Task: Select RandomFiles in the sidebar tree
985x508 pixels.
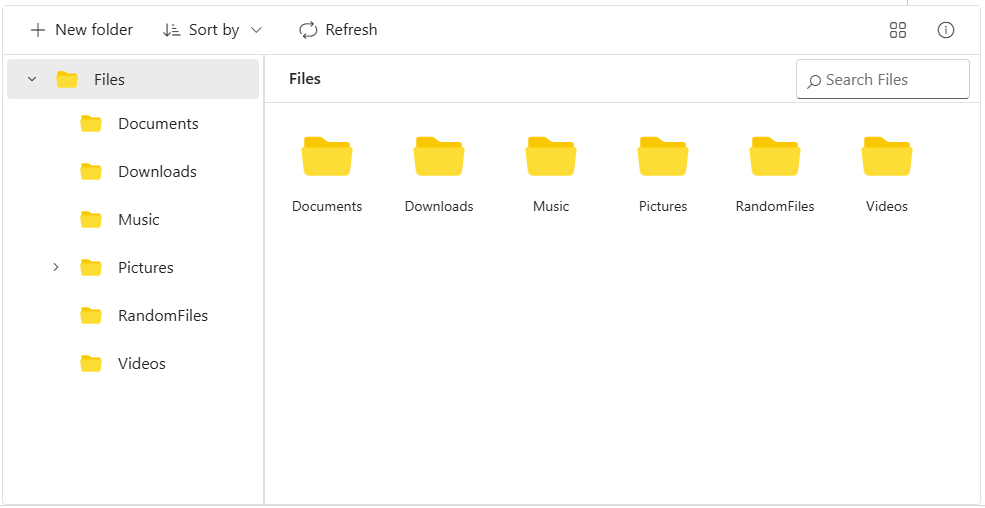Action: click(x=162, y=316)
